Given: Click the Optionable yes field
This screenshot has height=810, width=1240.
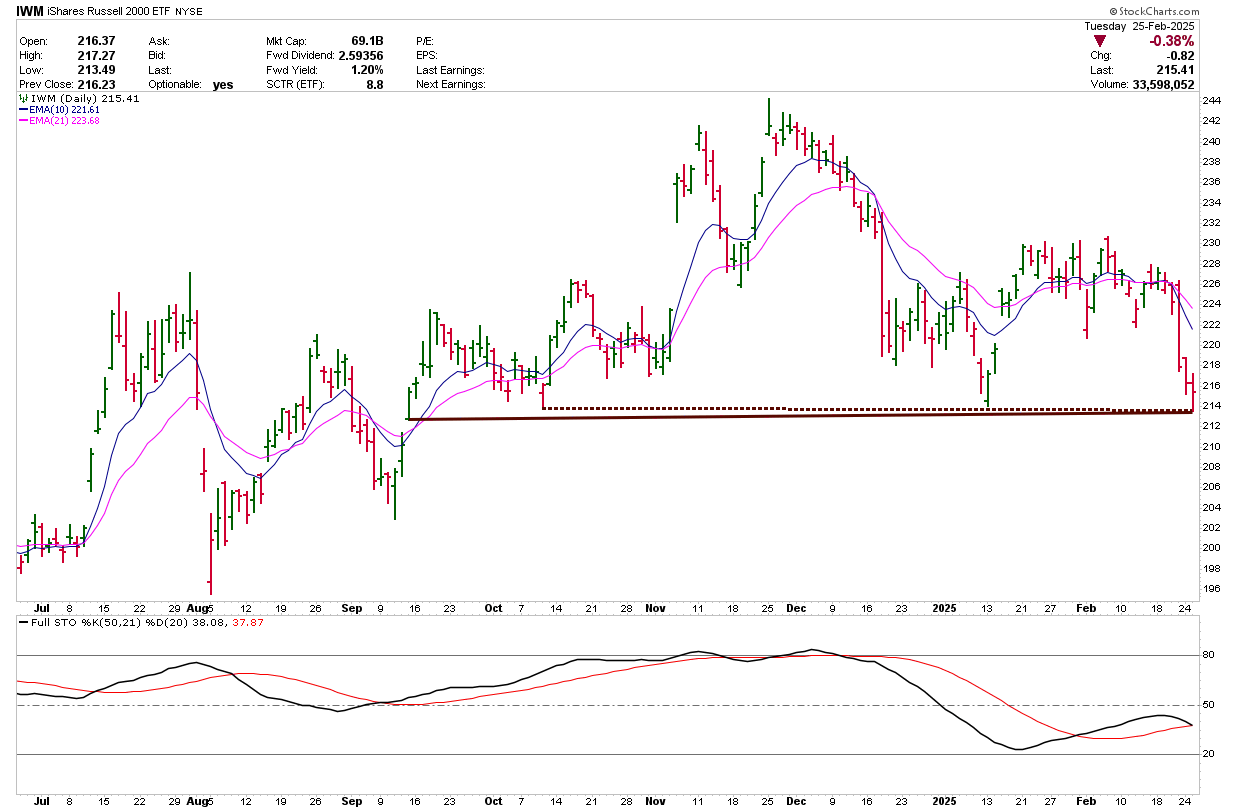Looking at the screenshot, I should point(222,85).
